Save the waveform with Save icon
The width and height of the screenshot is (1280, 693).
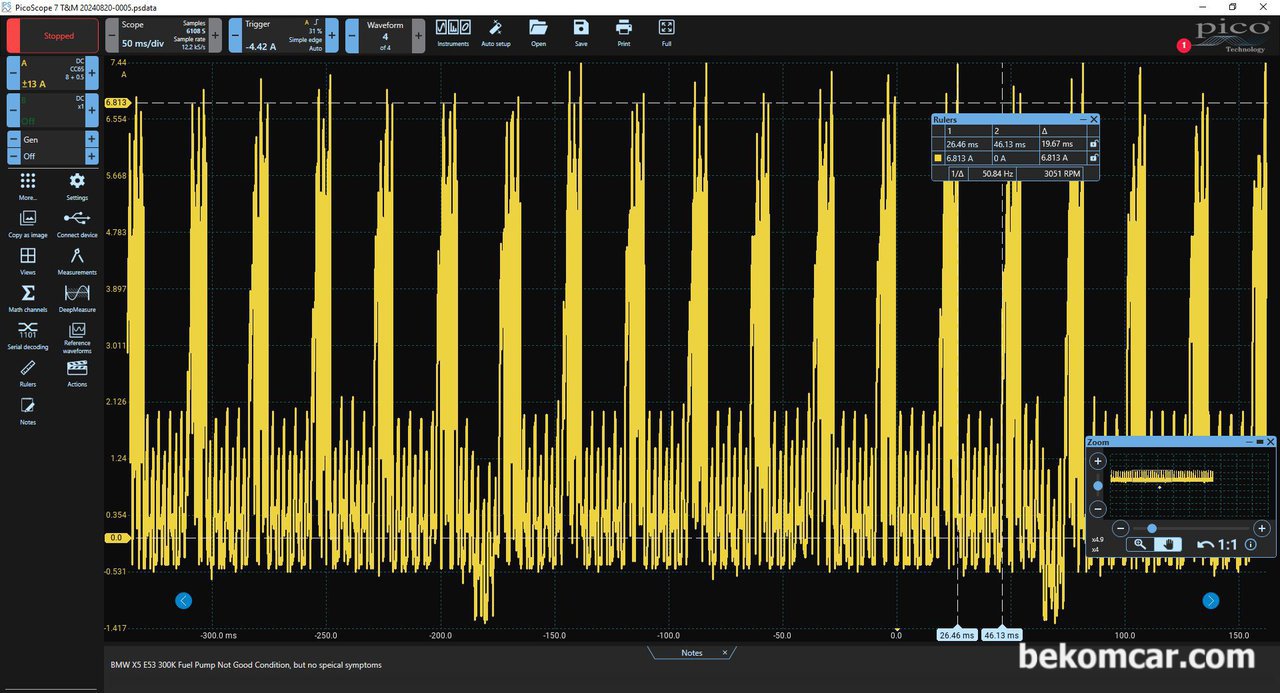click(x=581, y=33)
